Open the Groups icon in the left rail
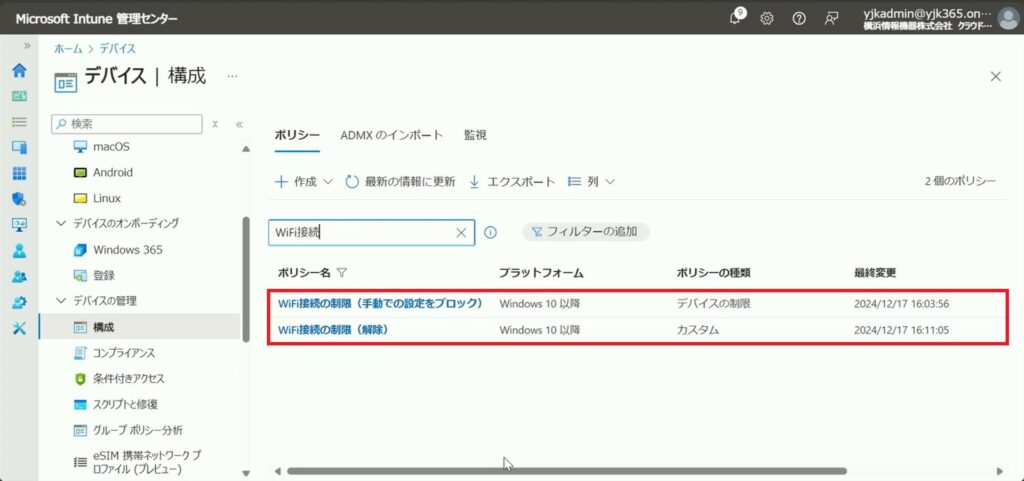This screenshot has width=1024, height=481. click(20, 276)
